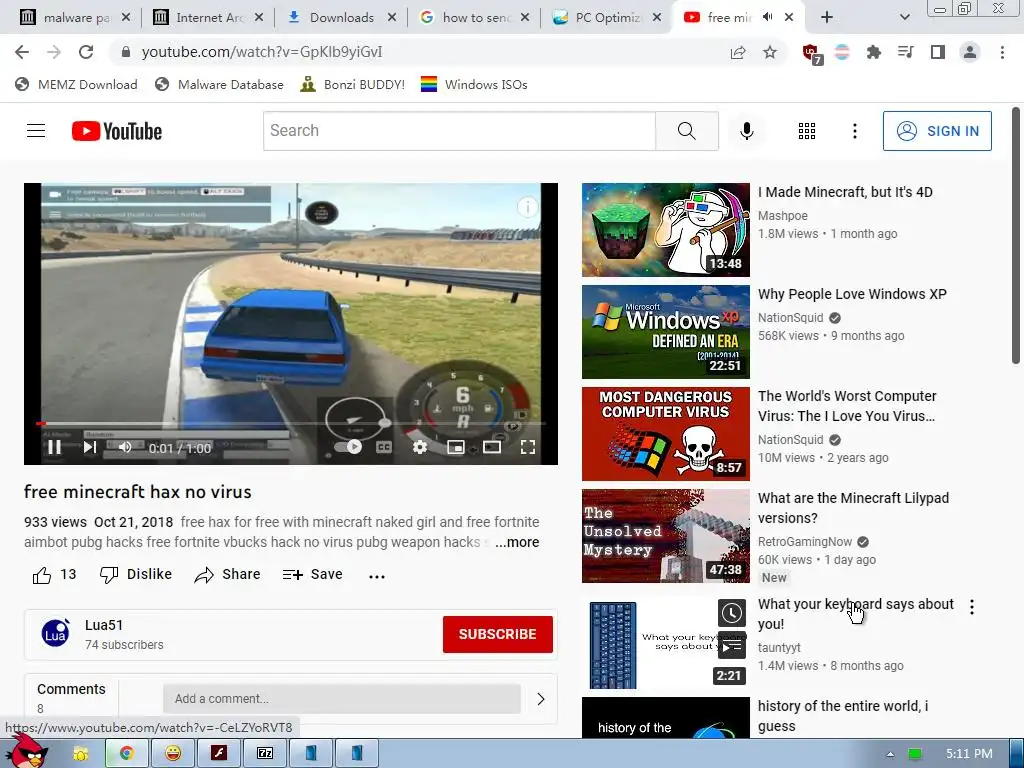Image resolution: width=1024 pixels, height=768 pixels.
Task: Enable miniplayer mode
Action: pyautogui.click(x=456, y=447)
